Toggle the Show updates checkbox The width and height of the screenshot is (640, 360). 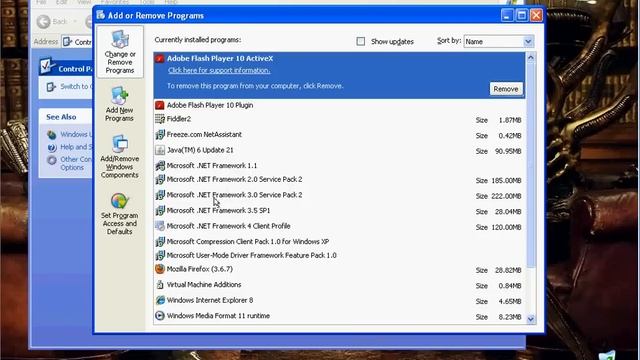(x=360, y=41)
